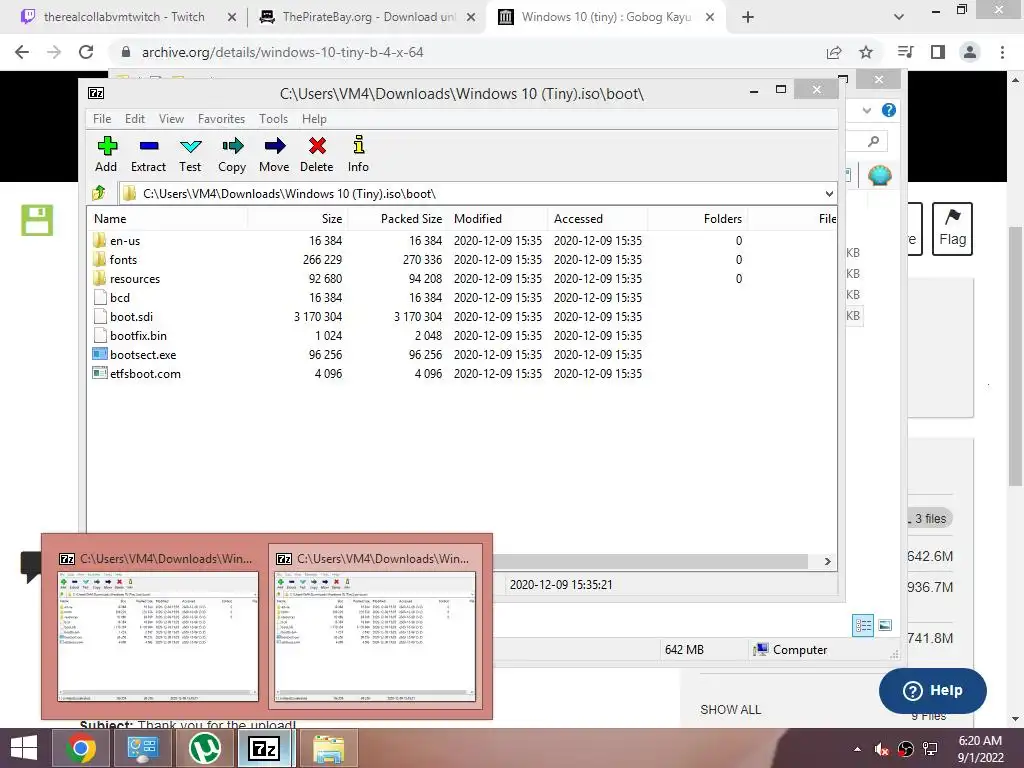1024x768 pixels.
Task: Switch to ThePirateBay.org browser tab
Action: point(368,17)
